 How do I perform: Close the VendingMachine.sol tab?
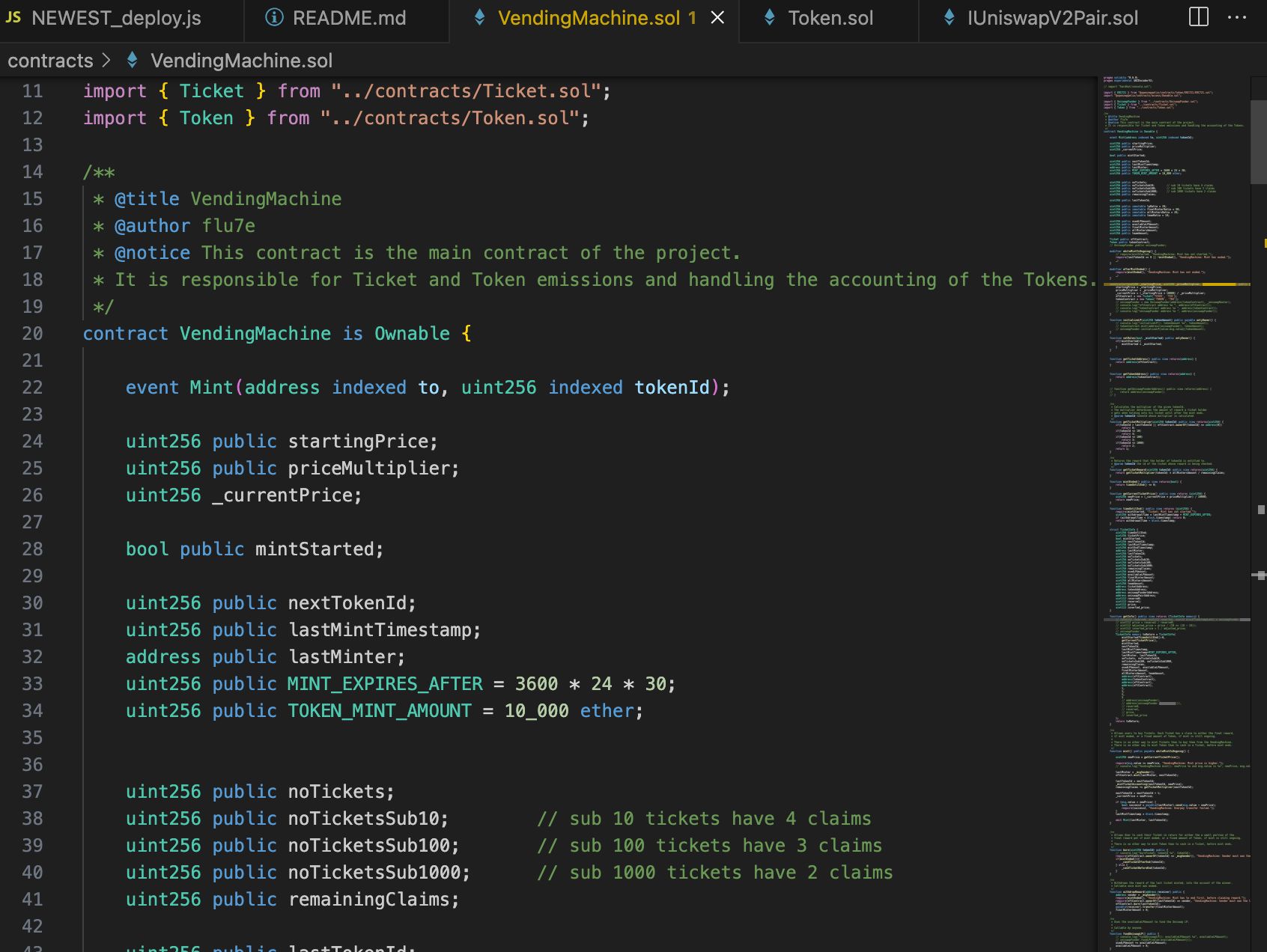717,18
